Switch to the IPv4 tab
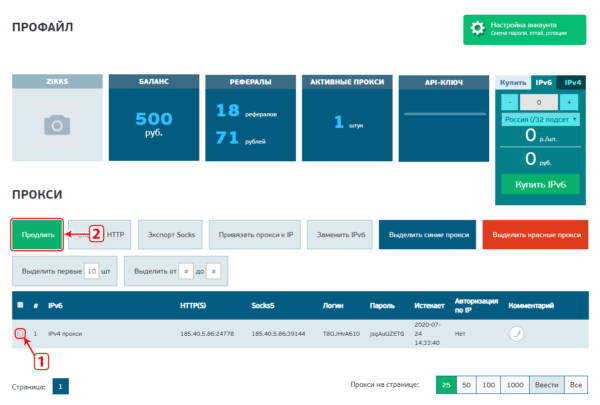Screen dimensions: 600x405 [573, 83]
